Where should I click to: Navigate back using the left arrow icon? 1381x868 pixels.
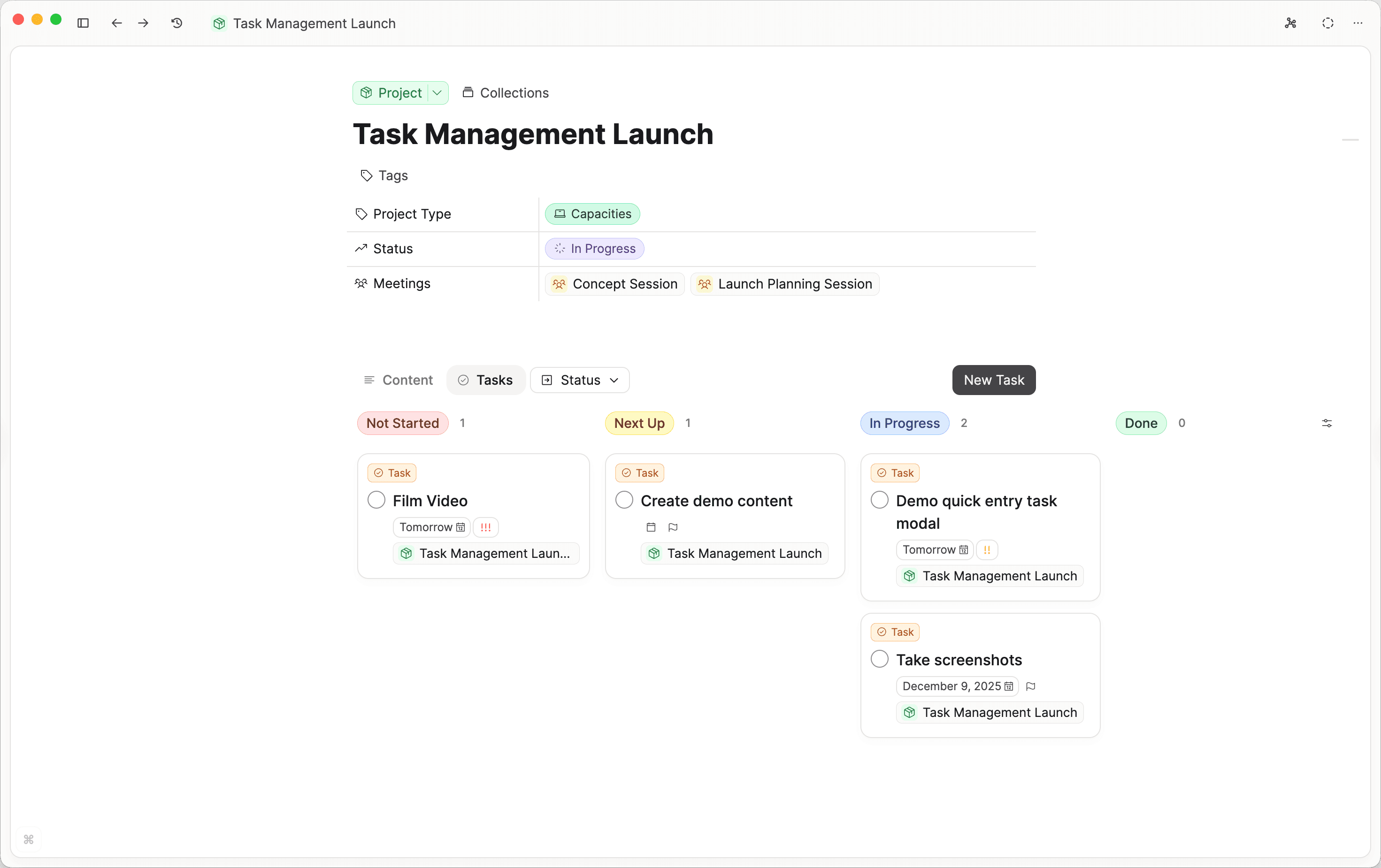(117, 23)
